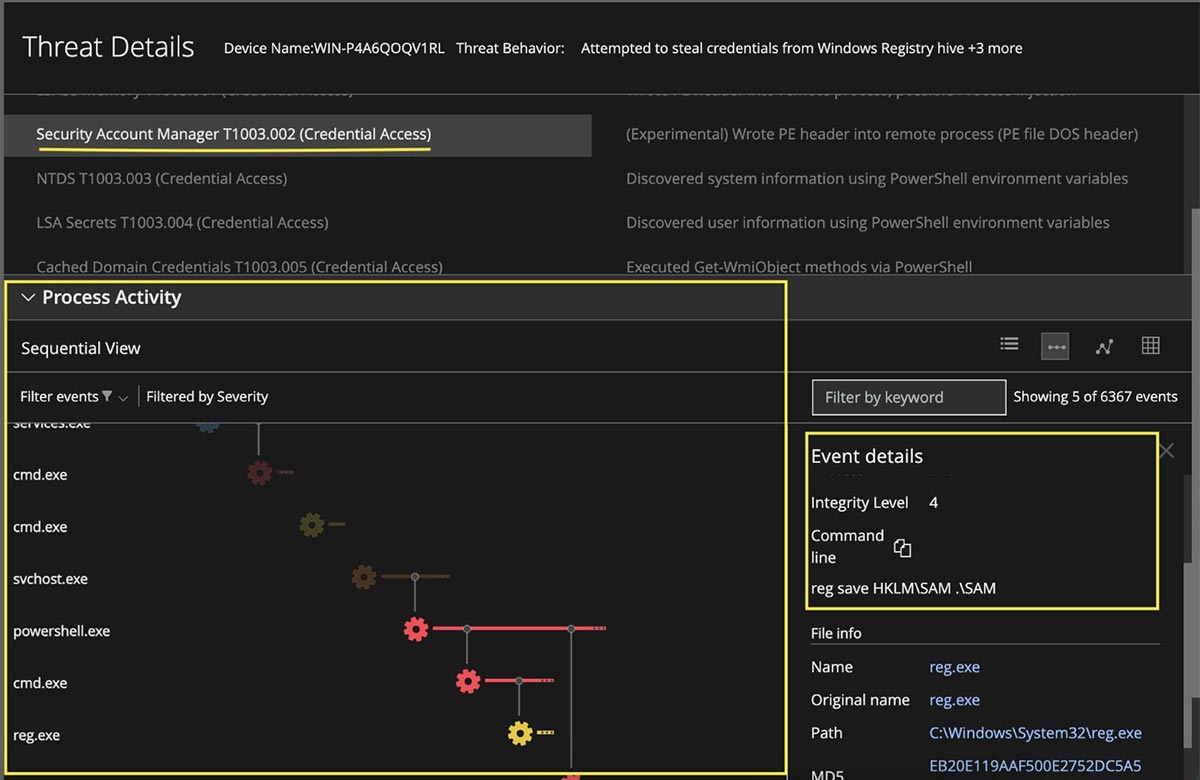
Task: Select the red gear on lower cmd.exe row
Action: click(x=468, y=681)
